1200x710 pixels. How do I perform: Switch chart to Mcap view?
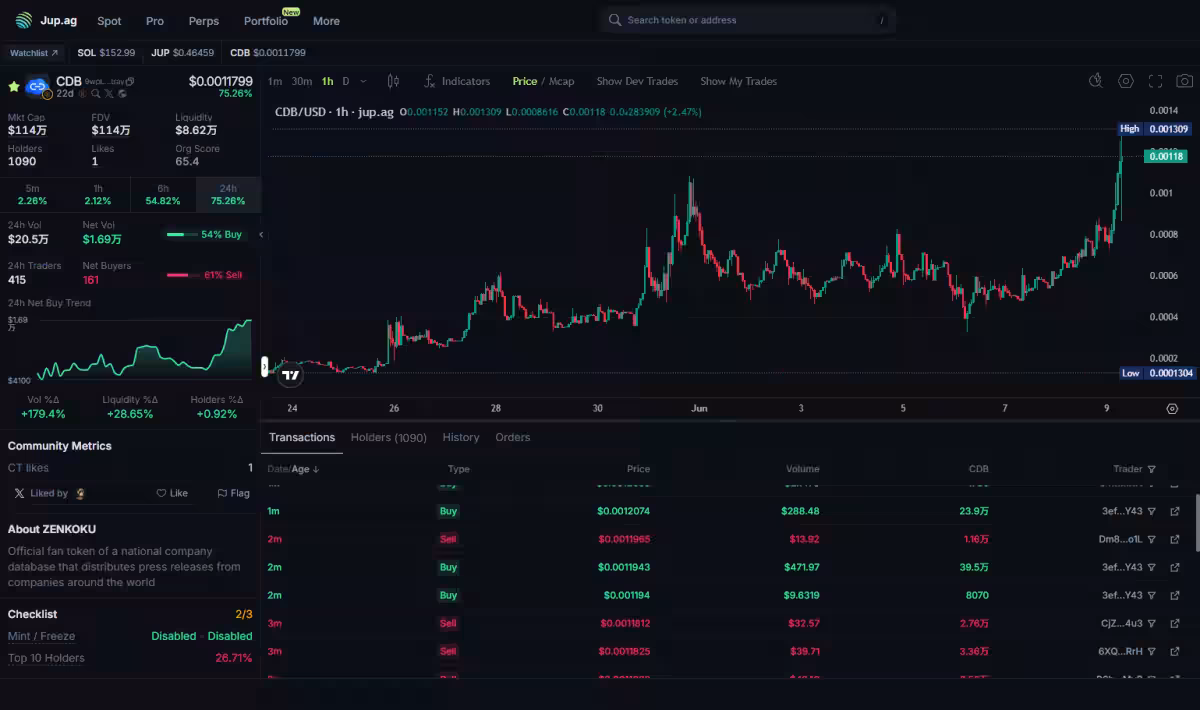(561, 81)
